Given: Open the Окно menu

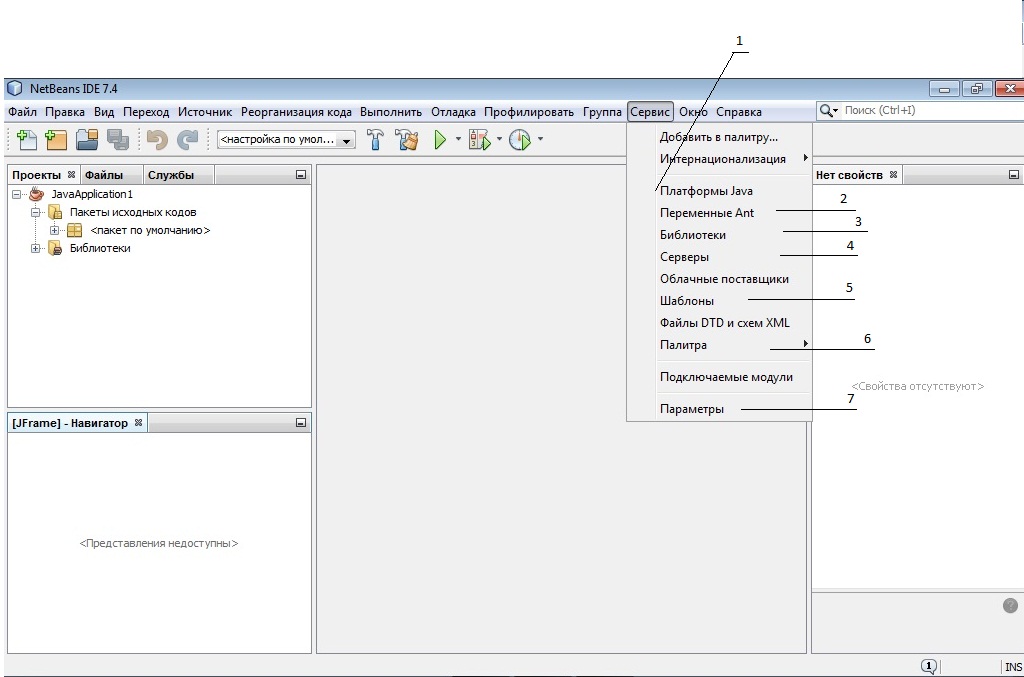Looking at the screenshot, I should click(693, 112).
